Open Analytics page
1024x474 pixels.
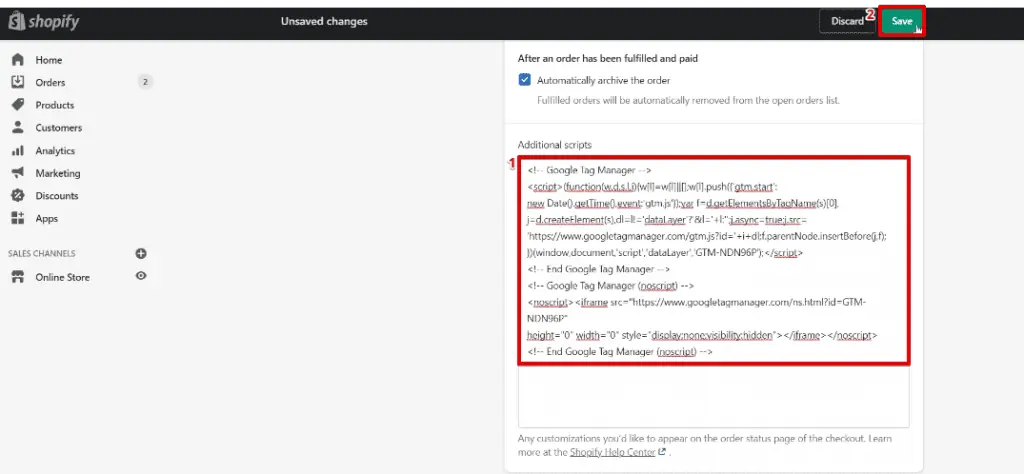coord(55,151)
